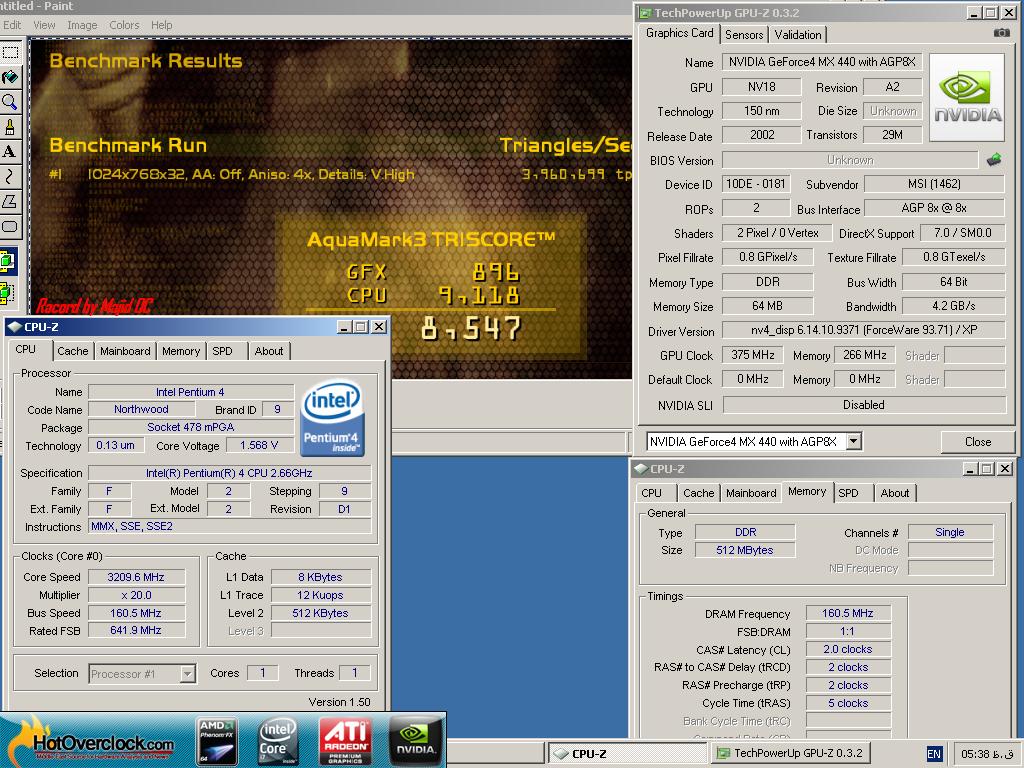The image size is (1024, 768).
Task: Click the Rated FSB 641.9 MHz value
Action: [x=136, y=630]
